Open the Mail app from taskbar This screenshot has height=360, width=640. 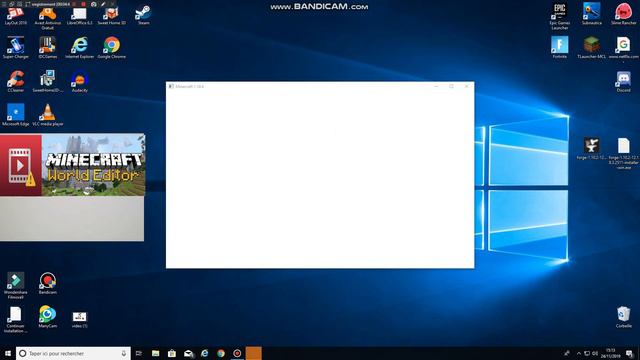pyautogui.click(x=188, y=353)
